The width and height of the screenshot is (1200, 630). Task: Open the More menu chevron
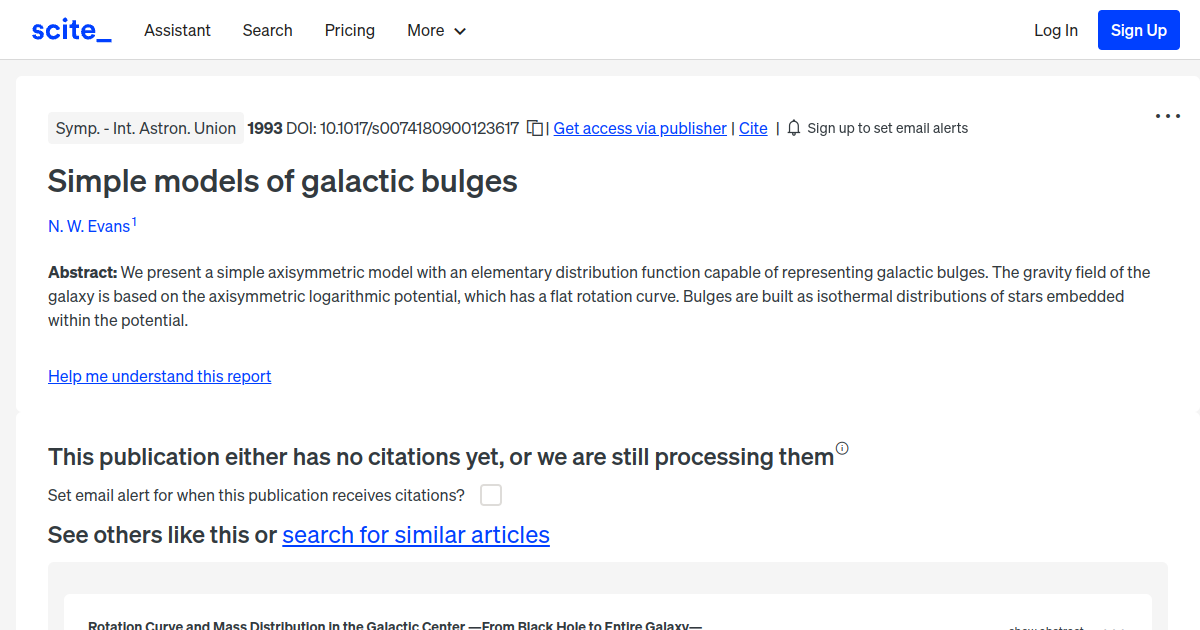(x=459, y=31)
